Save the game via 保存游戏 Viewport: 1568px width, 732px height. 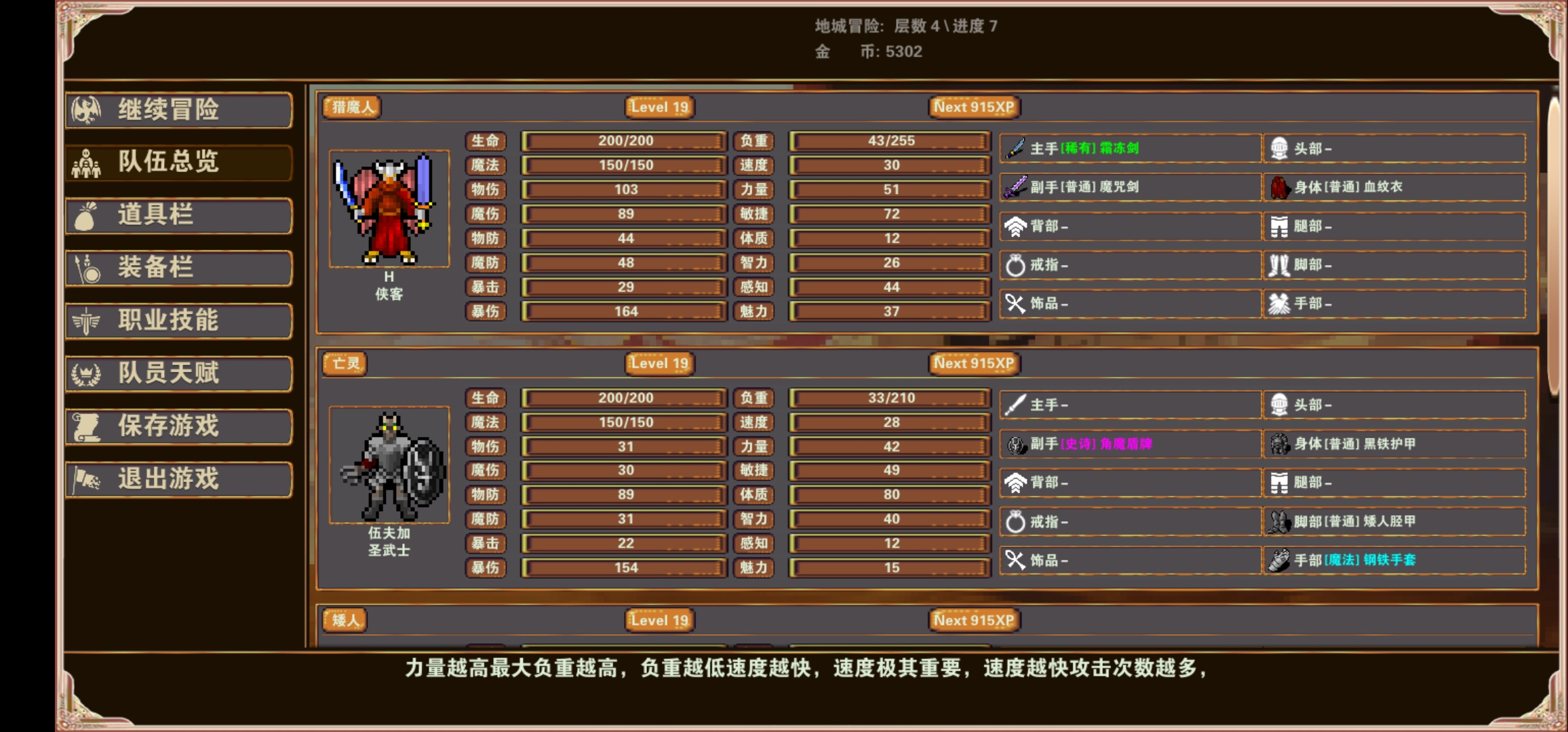(x=179, y=427)
